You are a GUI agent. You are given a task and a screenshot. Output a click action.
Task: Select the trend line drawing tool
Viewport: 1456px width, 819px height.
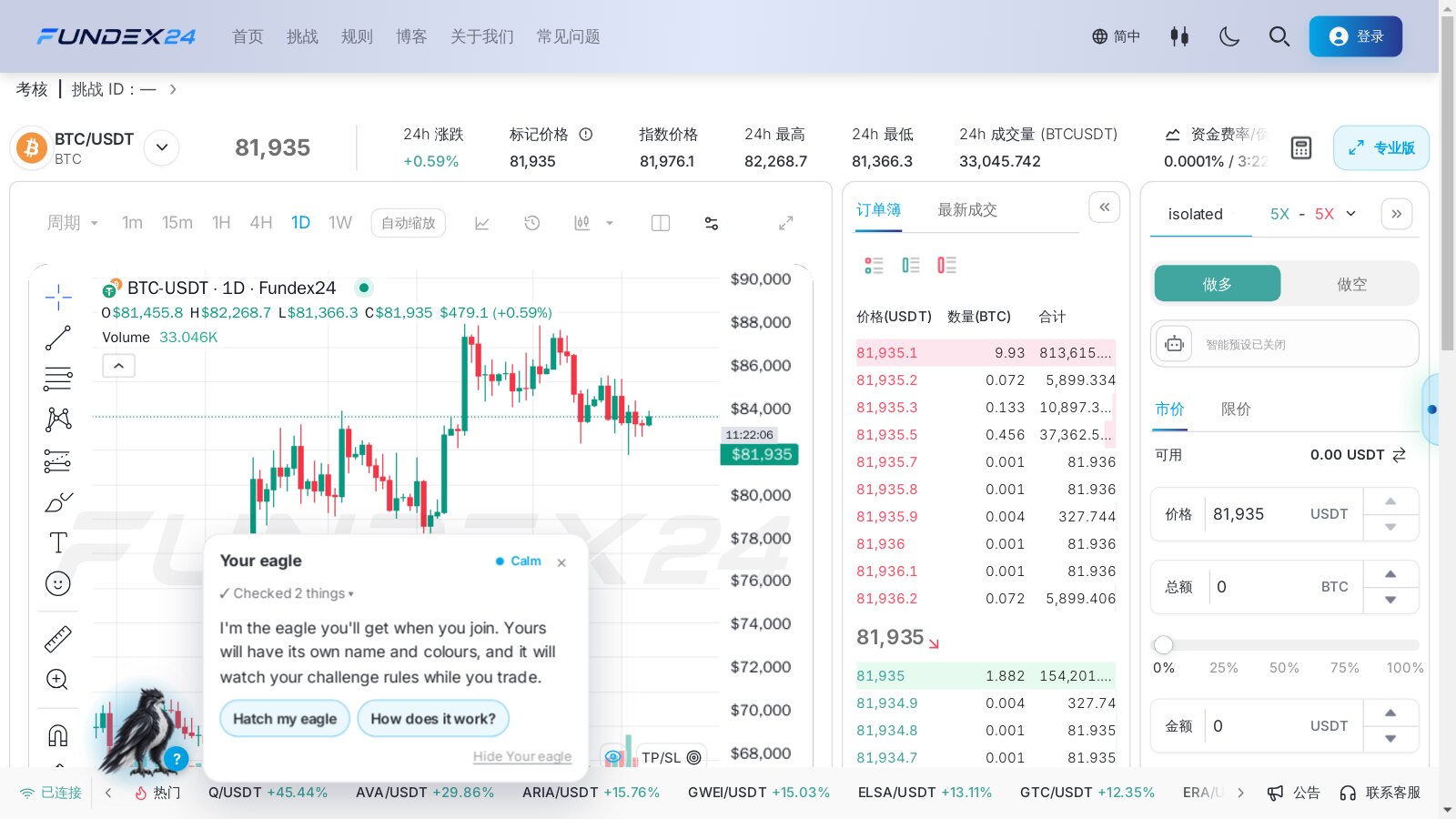[58, 338]
